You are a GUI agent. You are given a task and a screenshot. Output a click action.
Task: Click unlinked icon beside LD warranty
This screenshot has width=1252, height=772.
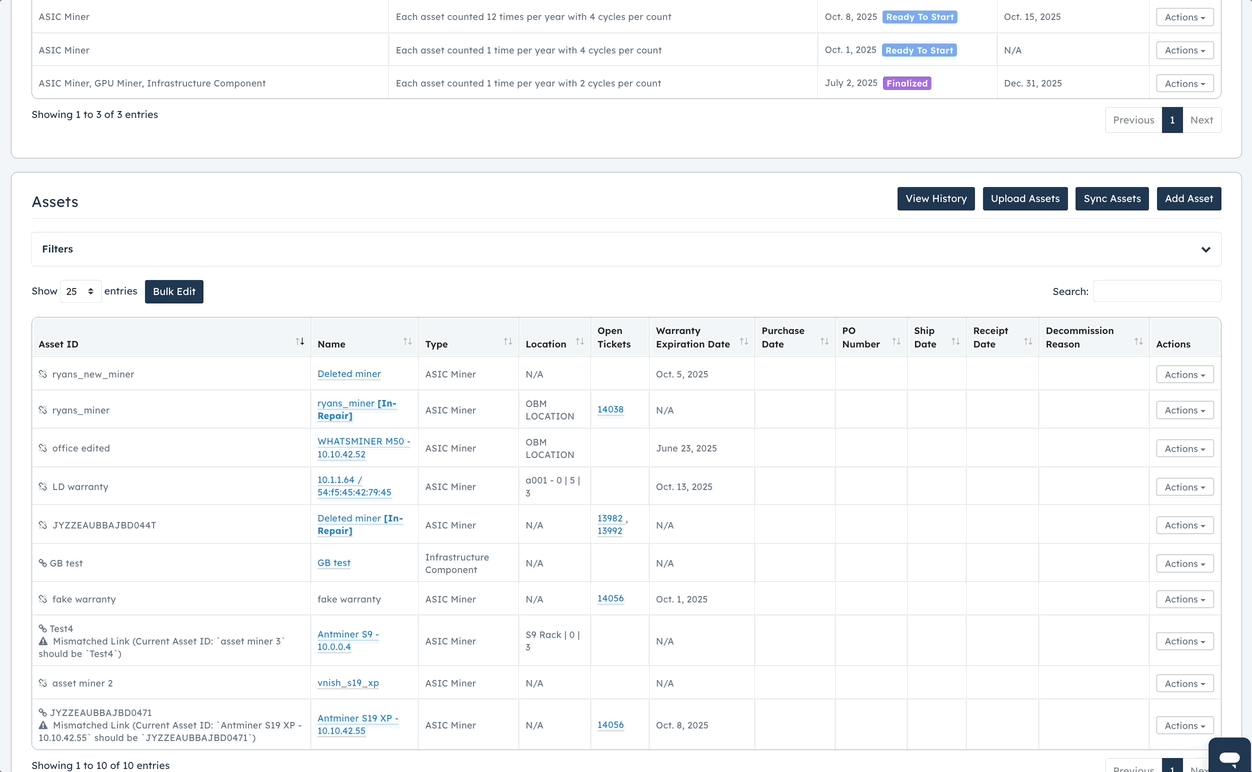click(x=43, y=487)
